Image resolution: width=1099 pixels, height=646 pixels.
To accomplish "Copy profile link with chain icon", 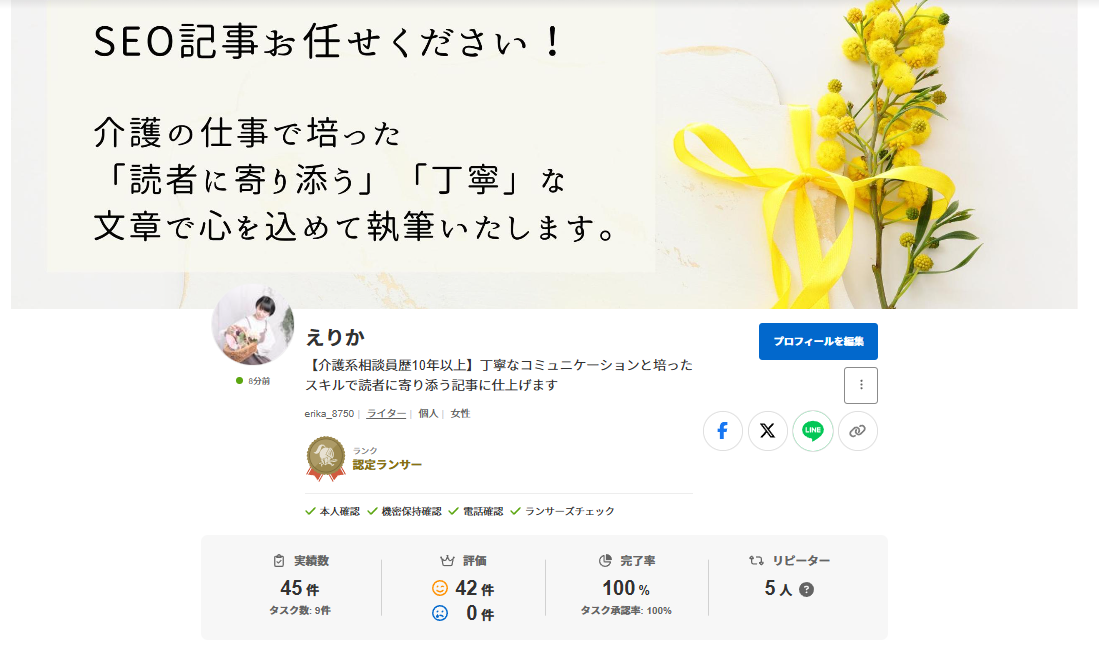I will (x=857, y=431).
